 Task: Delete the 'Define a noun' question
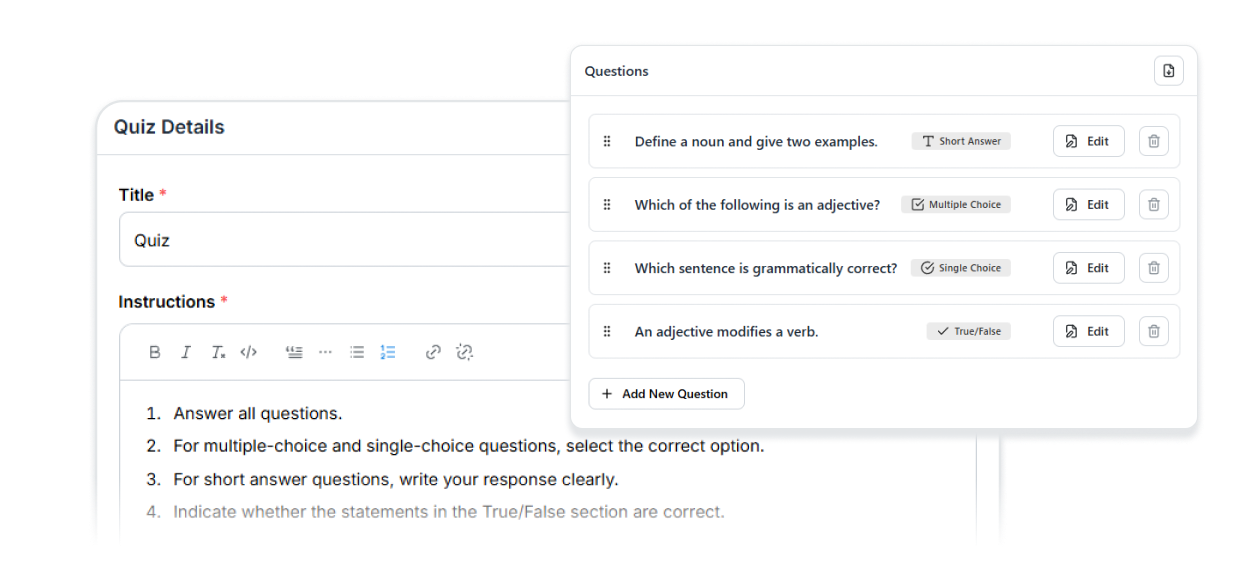[1154, 141]
